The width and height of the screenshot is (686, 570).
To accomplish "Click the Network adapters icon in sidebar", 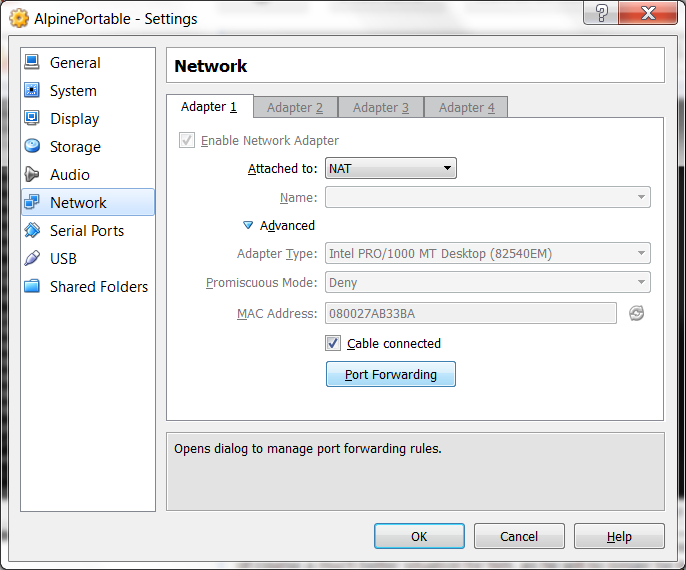I will [x=32, y=202].
